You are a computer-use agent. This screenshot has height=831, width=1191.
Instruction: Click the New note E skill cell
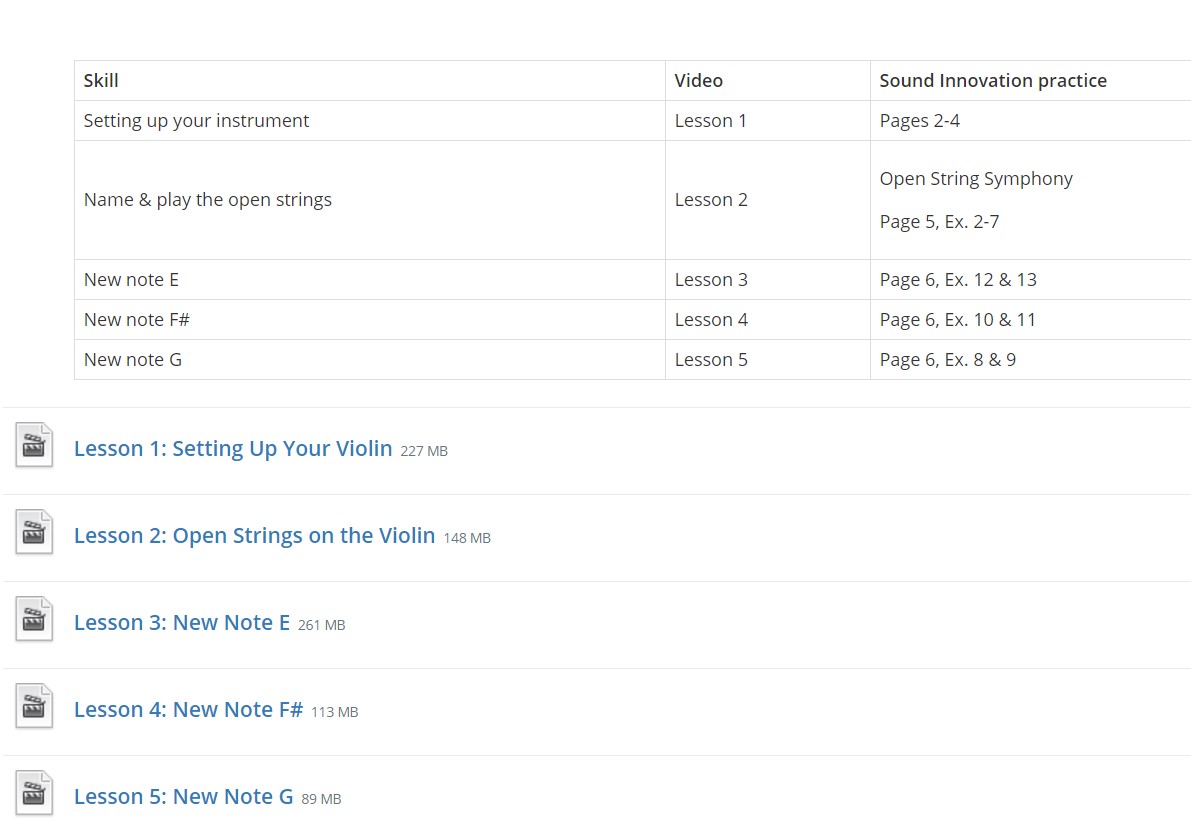tap(369, 280)
